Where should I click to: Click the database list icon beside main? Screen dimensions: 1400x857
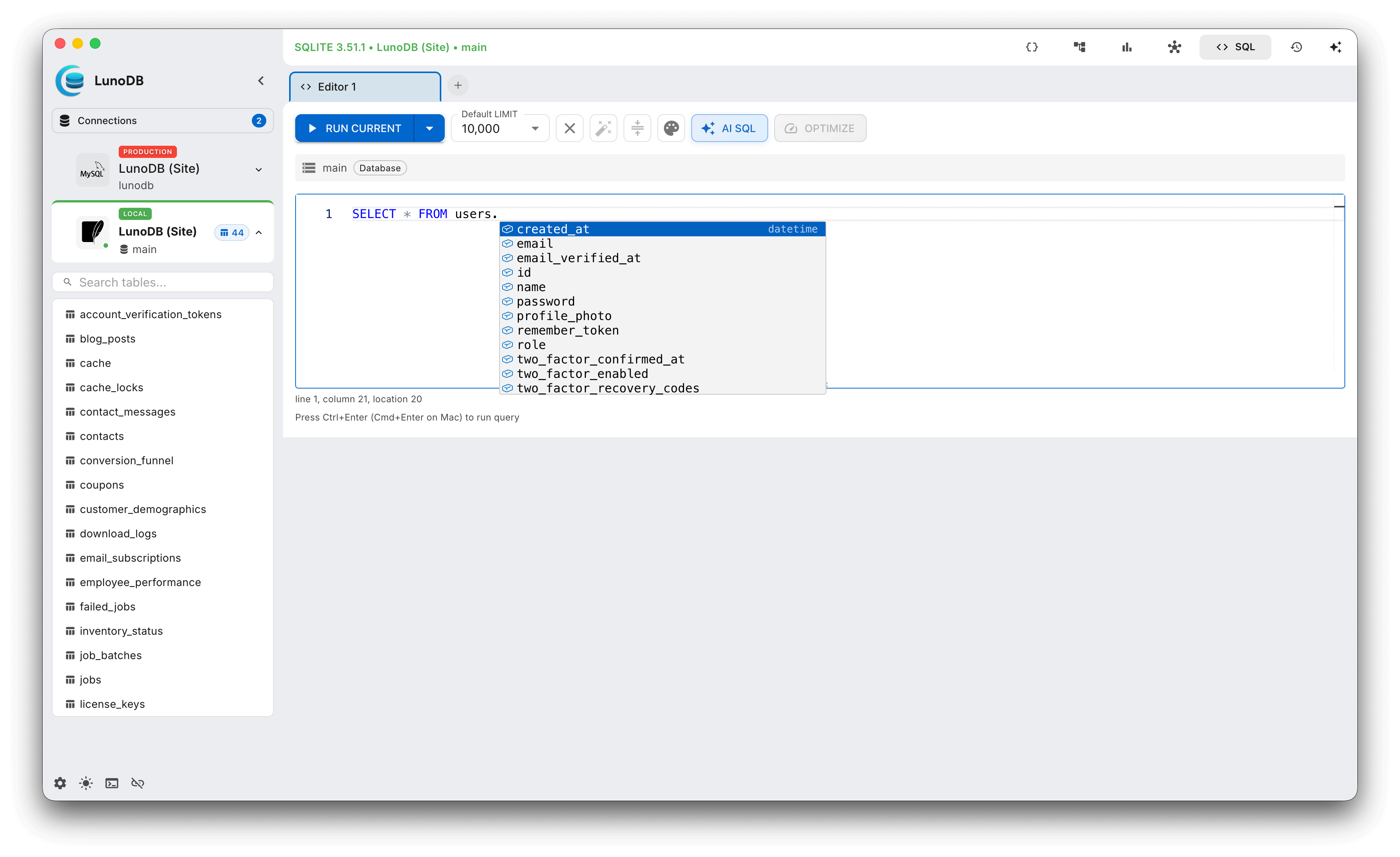(x=309, y=168)
